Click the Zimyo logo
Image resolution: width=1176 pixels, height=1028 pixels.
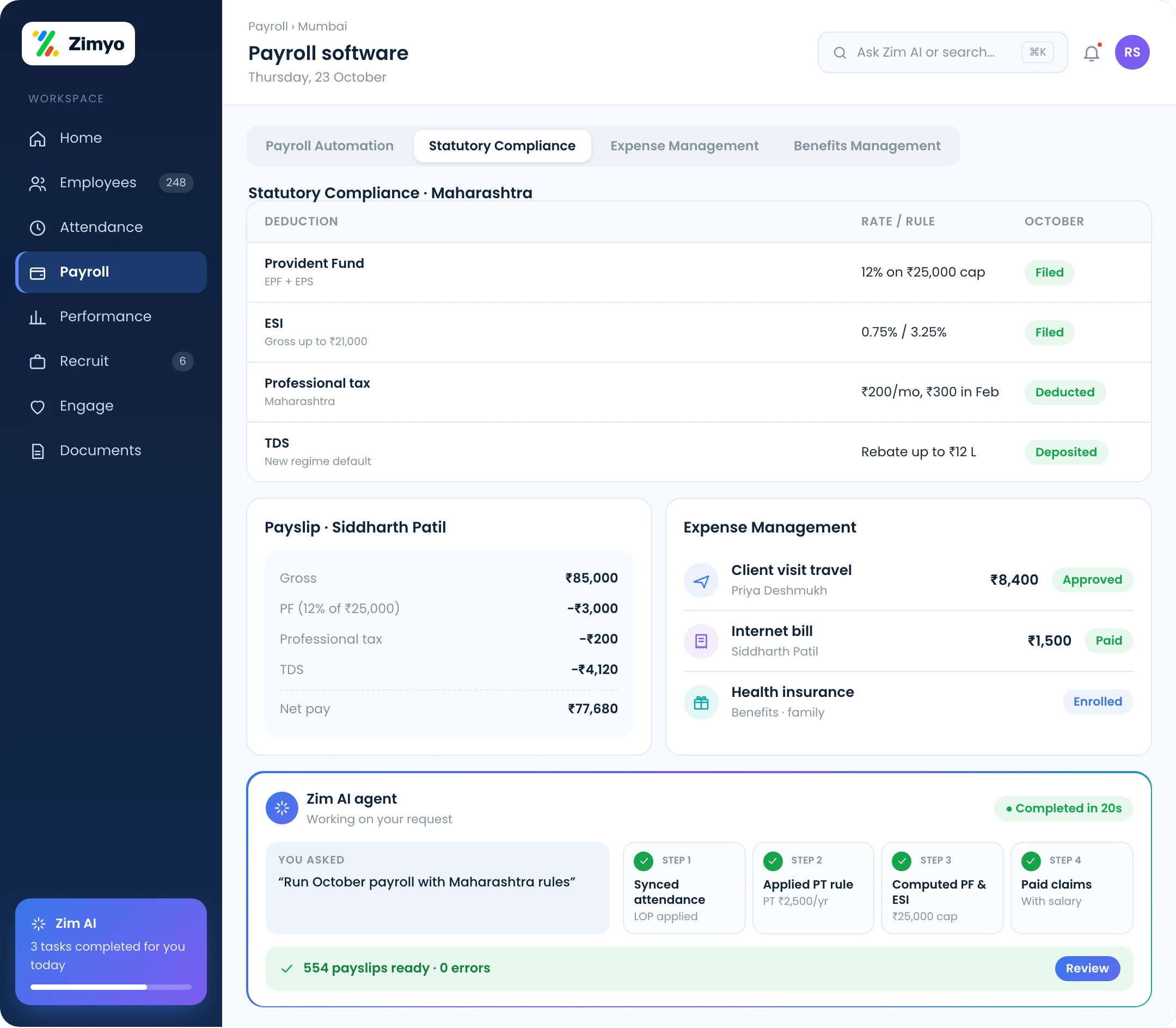(78, 44)
